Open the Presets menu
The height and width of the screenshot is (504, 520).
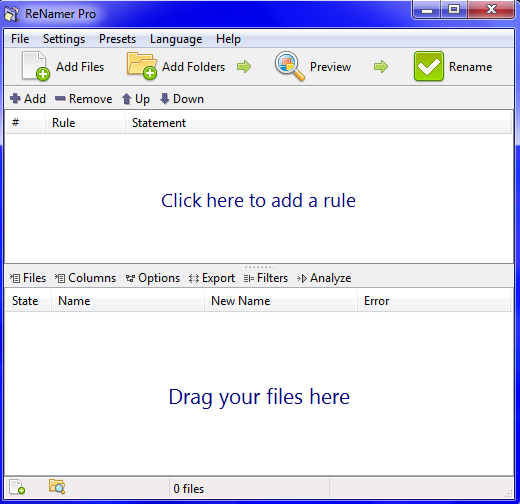pos(117,39)
